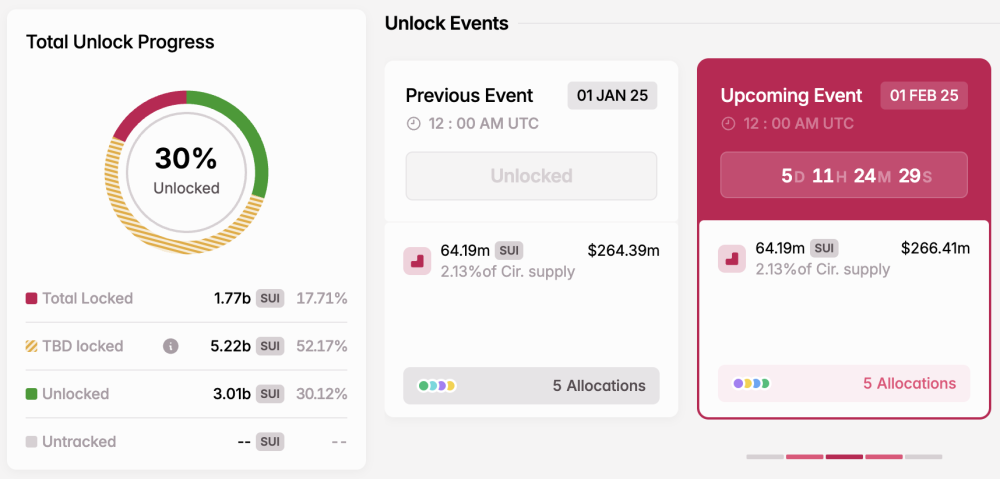The width and height of the screenshot is (1000, 479).
Task: Click the allocation dots in the Previous Event card
Action: tap(437, 386)
